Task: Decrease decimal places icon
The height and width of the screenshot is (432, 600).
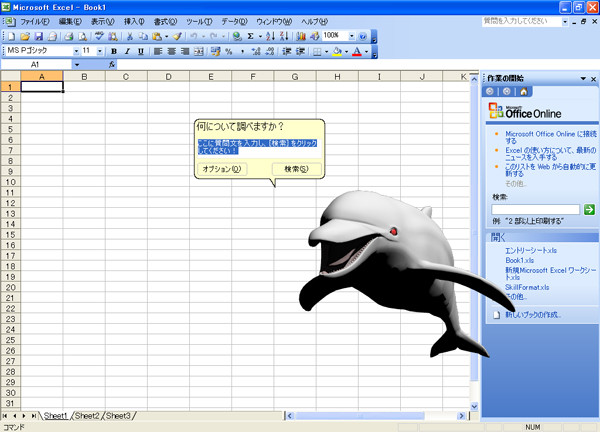Action: [270, 51]
